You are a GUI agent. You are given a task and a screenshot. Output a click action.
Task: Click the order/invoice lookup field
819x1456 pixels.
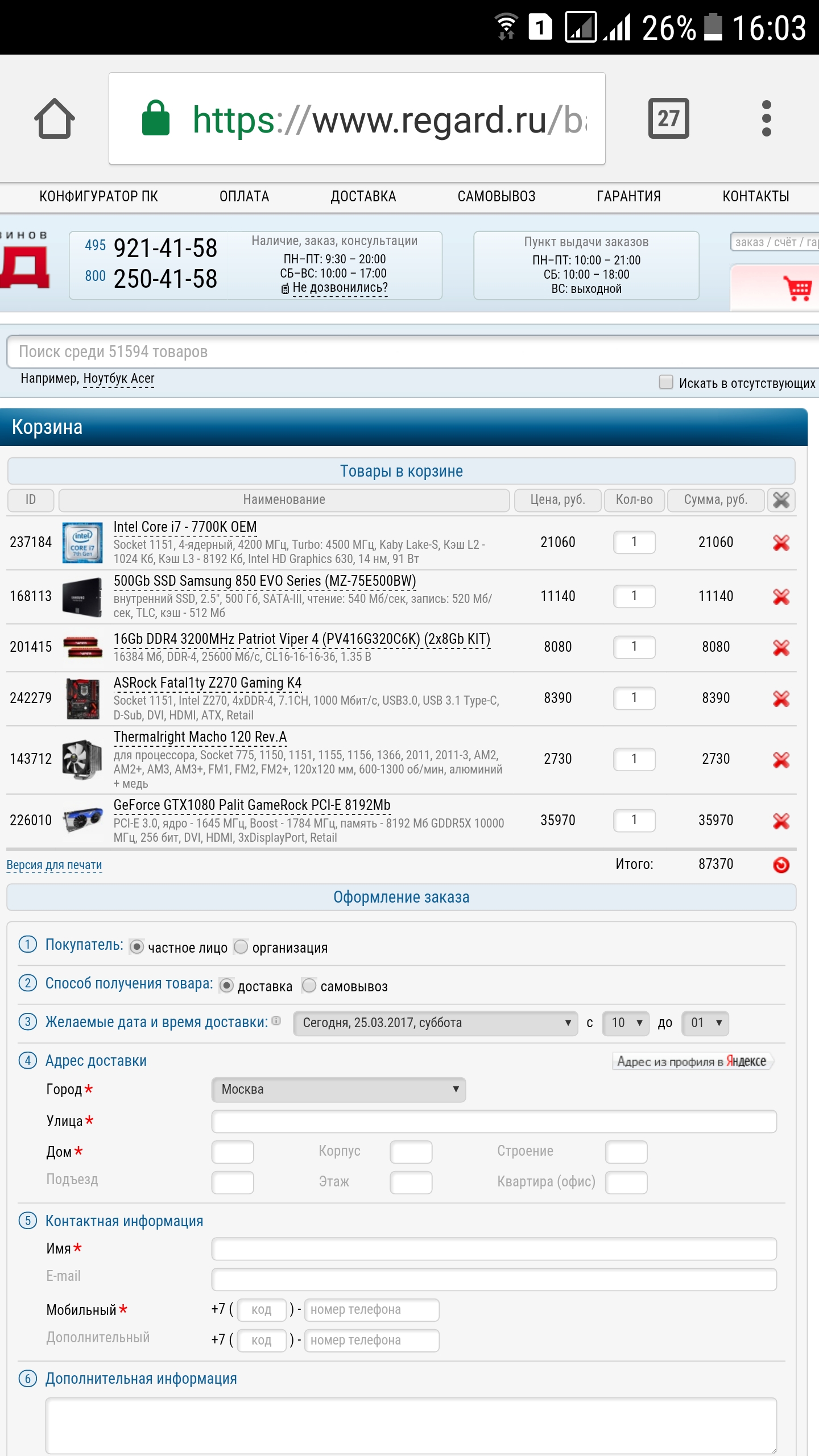click(x=775, y=242)
